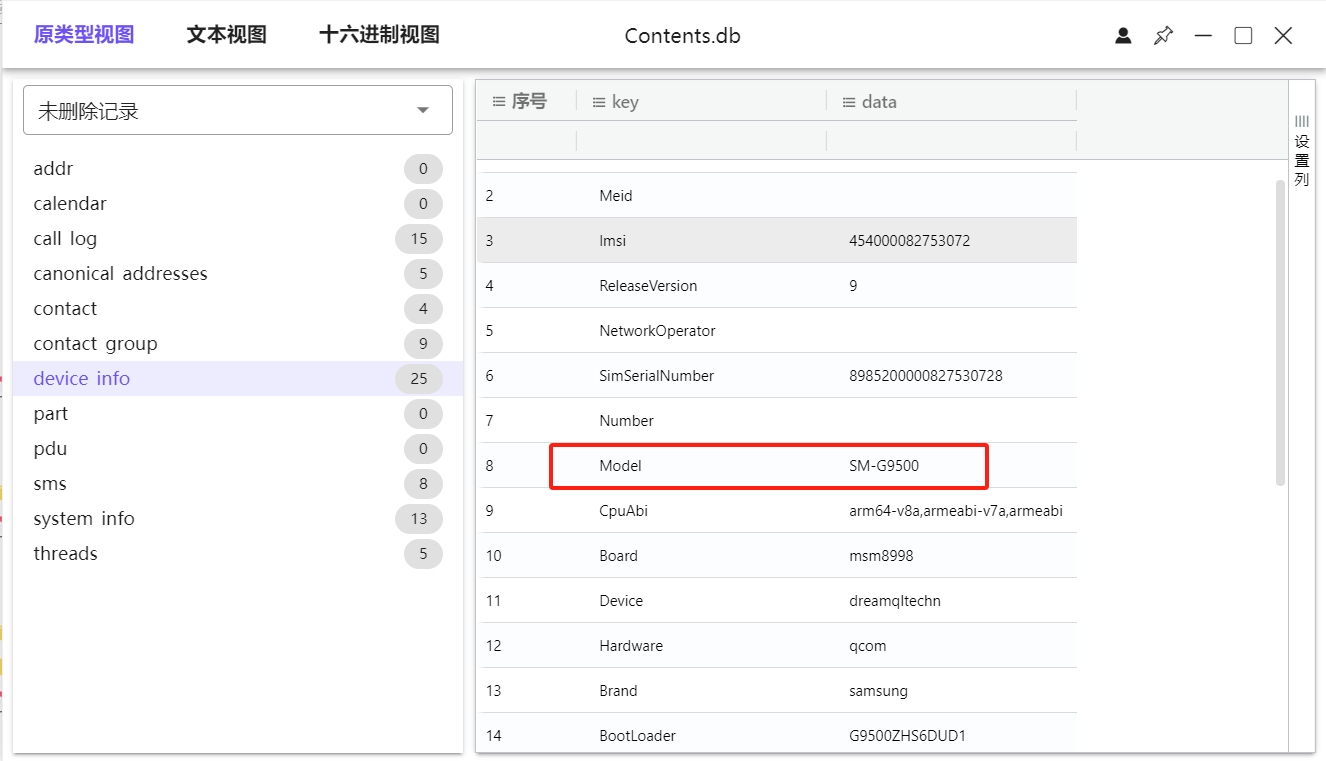Open the 序号 column menu icon
The image size is (1326, 761).
point(499,101)
